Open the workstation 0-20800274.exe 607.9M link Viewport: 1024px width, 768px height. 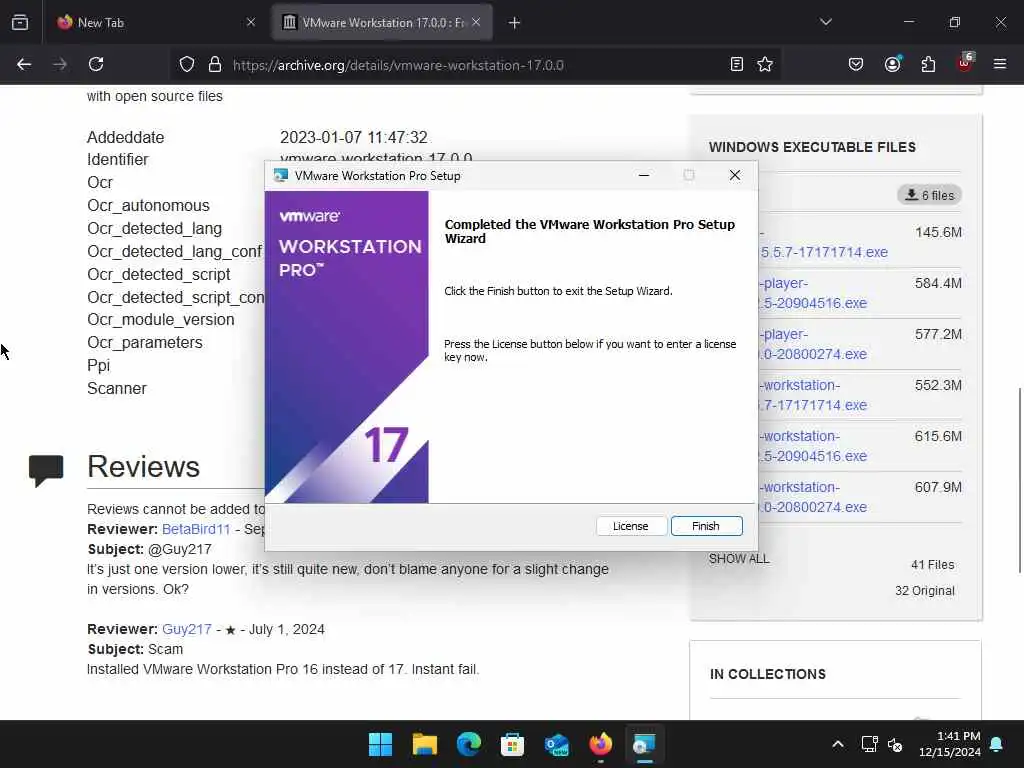pos(813,497)
